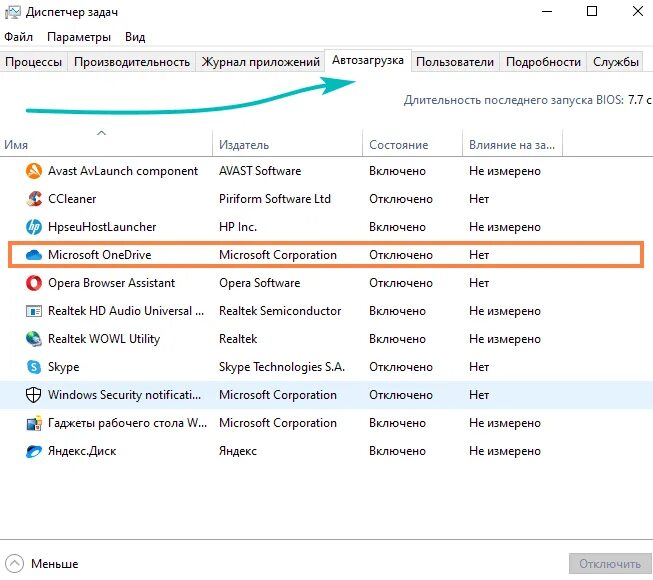This screenshot has height=580, width=653.
Task: Switch to the Пользователи tab
Action: (x=455, y=62)
